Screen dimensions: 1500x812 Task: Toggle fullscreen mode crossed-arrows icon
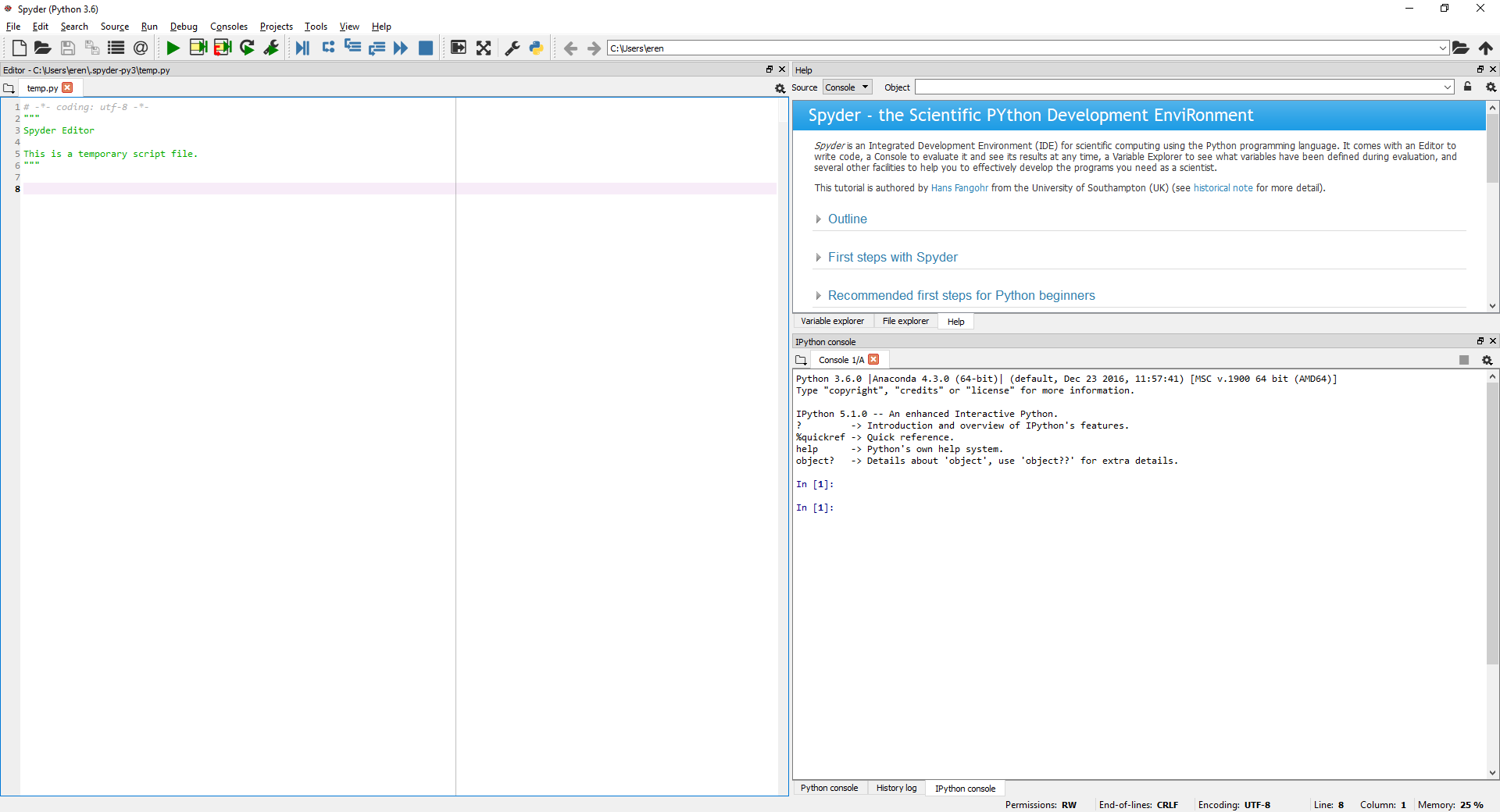coord(484,48)
